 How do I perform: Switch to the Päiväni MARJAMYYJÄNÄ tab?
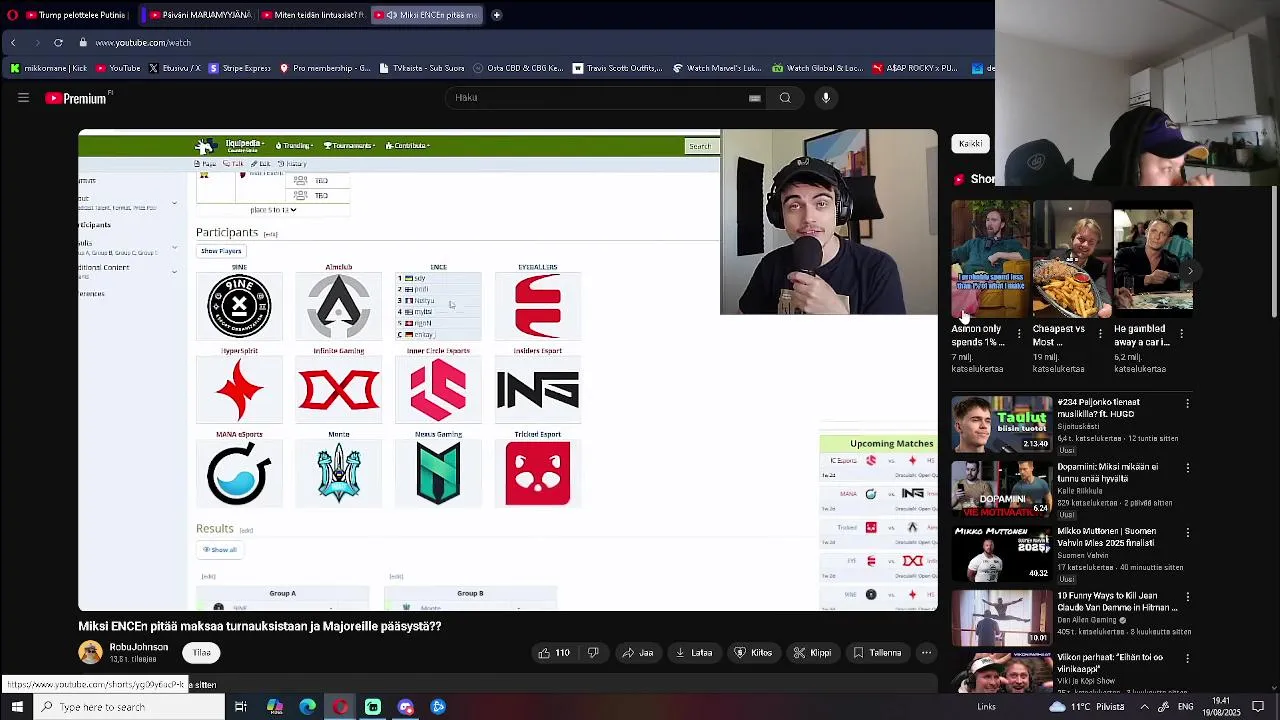[x=200, y=15]
